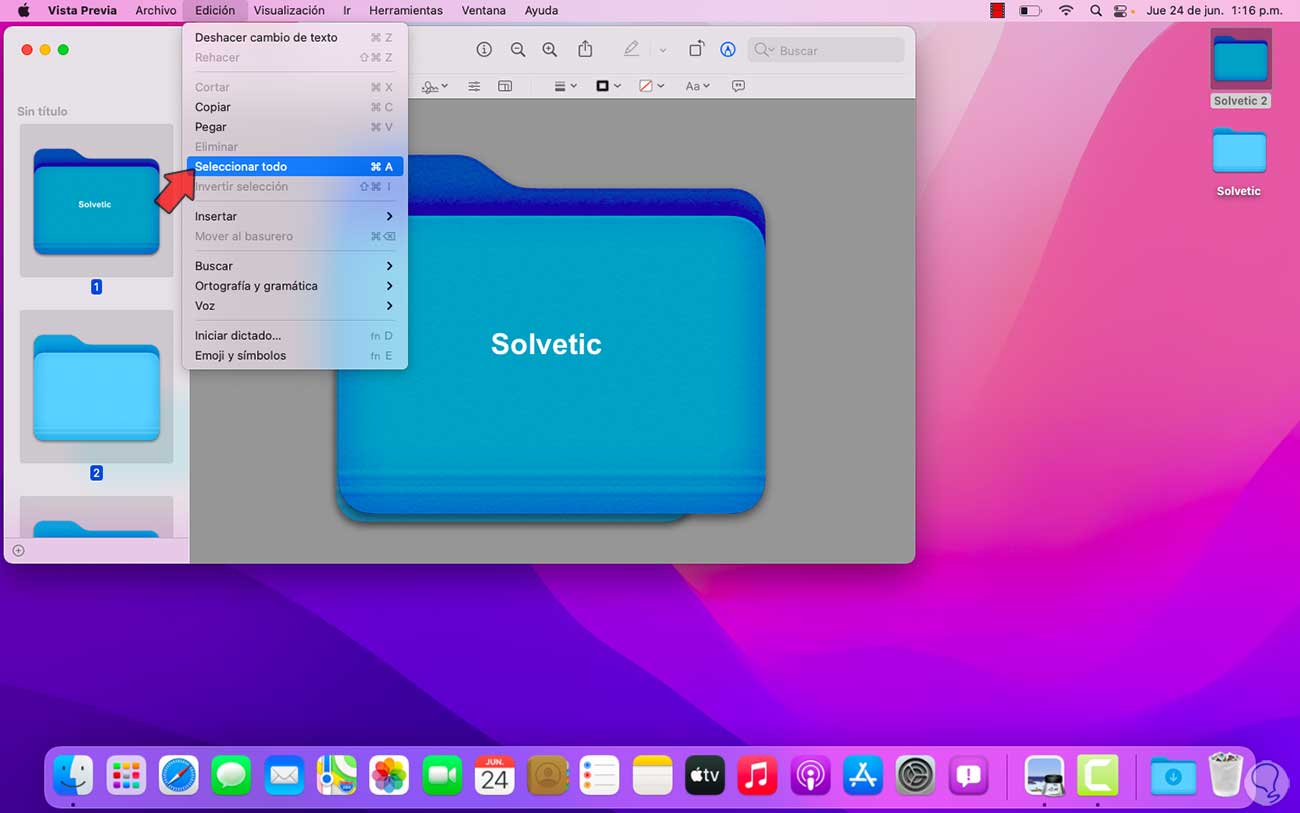Open Launchpad from the Dock
Screen dimensions: 1300x813
pos(126,775)
